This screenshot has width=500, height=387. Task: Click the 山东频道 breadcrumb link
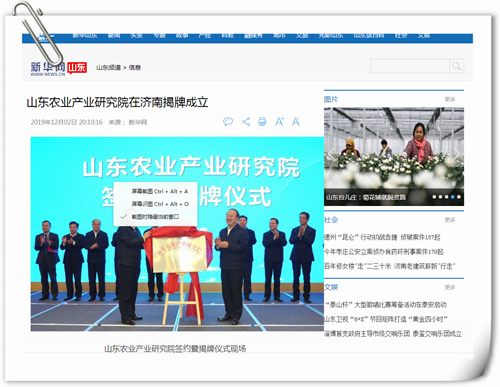[109, 68]
